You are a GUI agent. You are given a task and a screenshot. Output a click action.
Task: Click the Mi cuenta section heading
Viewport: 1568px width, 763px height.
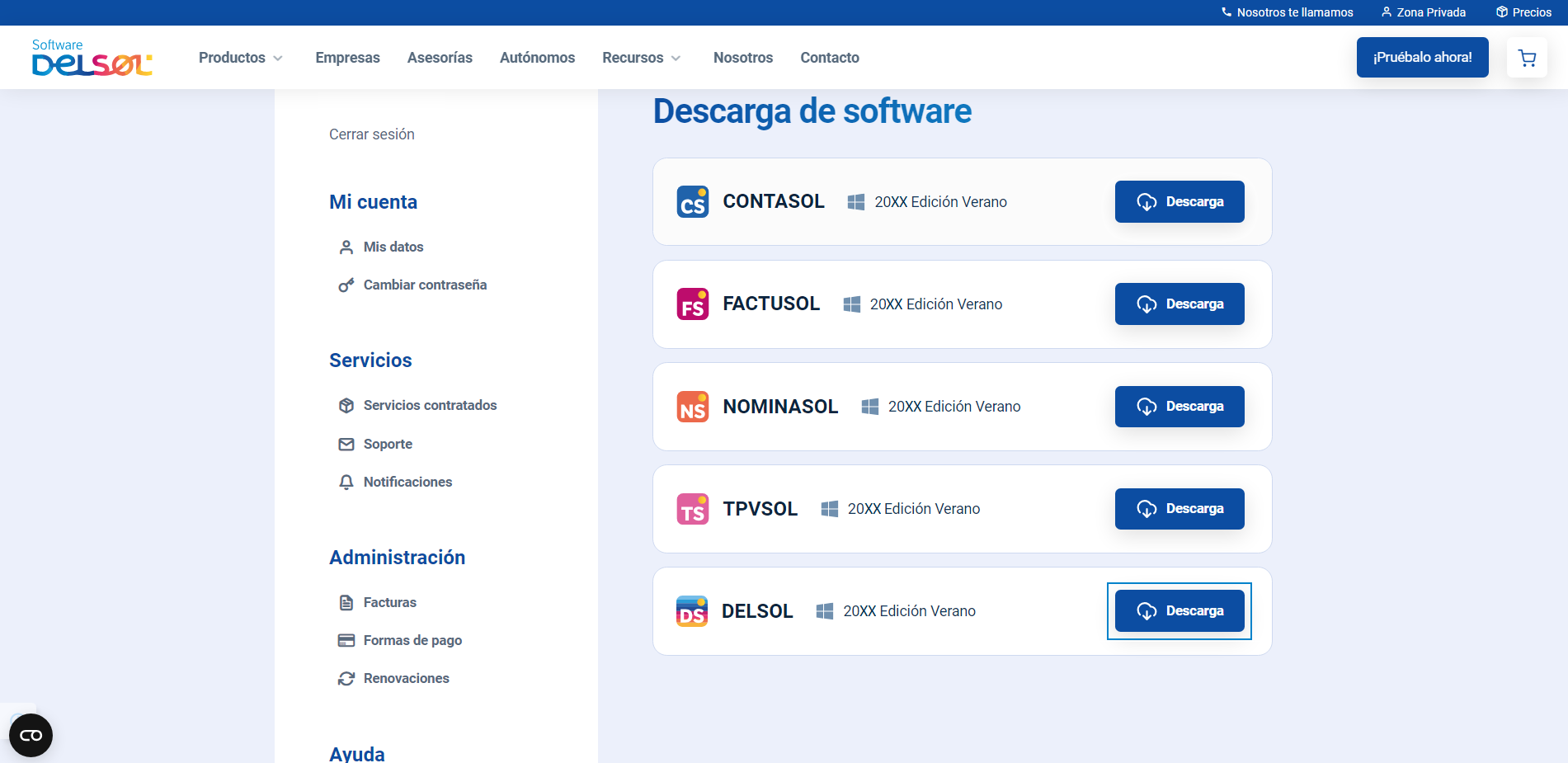click(373, 202)
